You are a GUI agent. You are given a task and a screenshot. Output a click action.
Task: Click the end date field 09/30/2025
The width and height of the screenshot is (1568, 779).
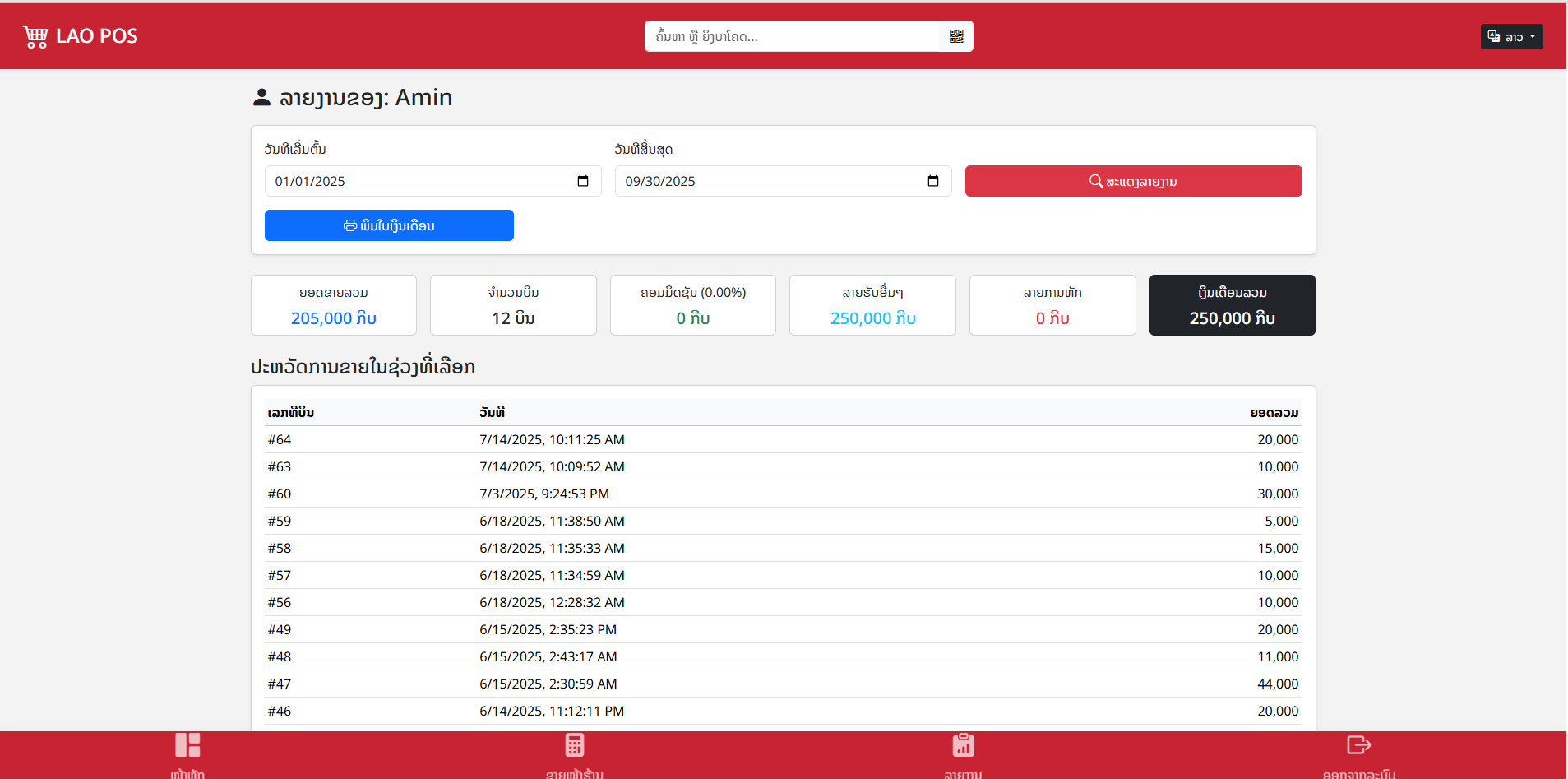769,181
